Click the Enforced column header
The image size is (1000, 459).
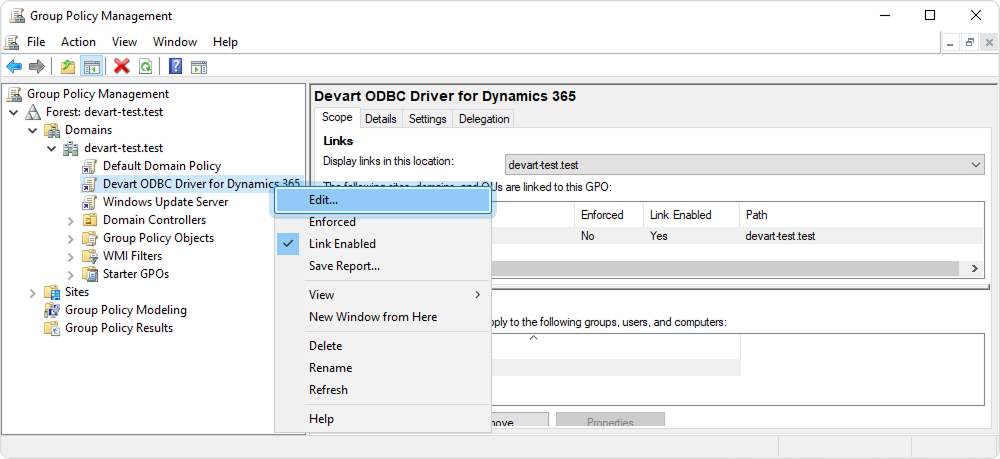click(x=608, y=215)
